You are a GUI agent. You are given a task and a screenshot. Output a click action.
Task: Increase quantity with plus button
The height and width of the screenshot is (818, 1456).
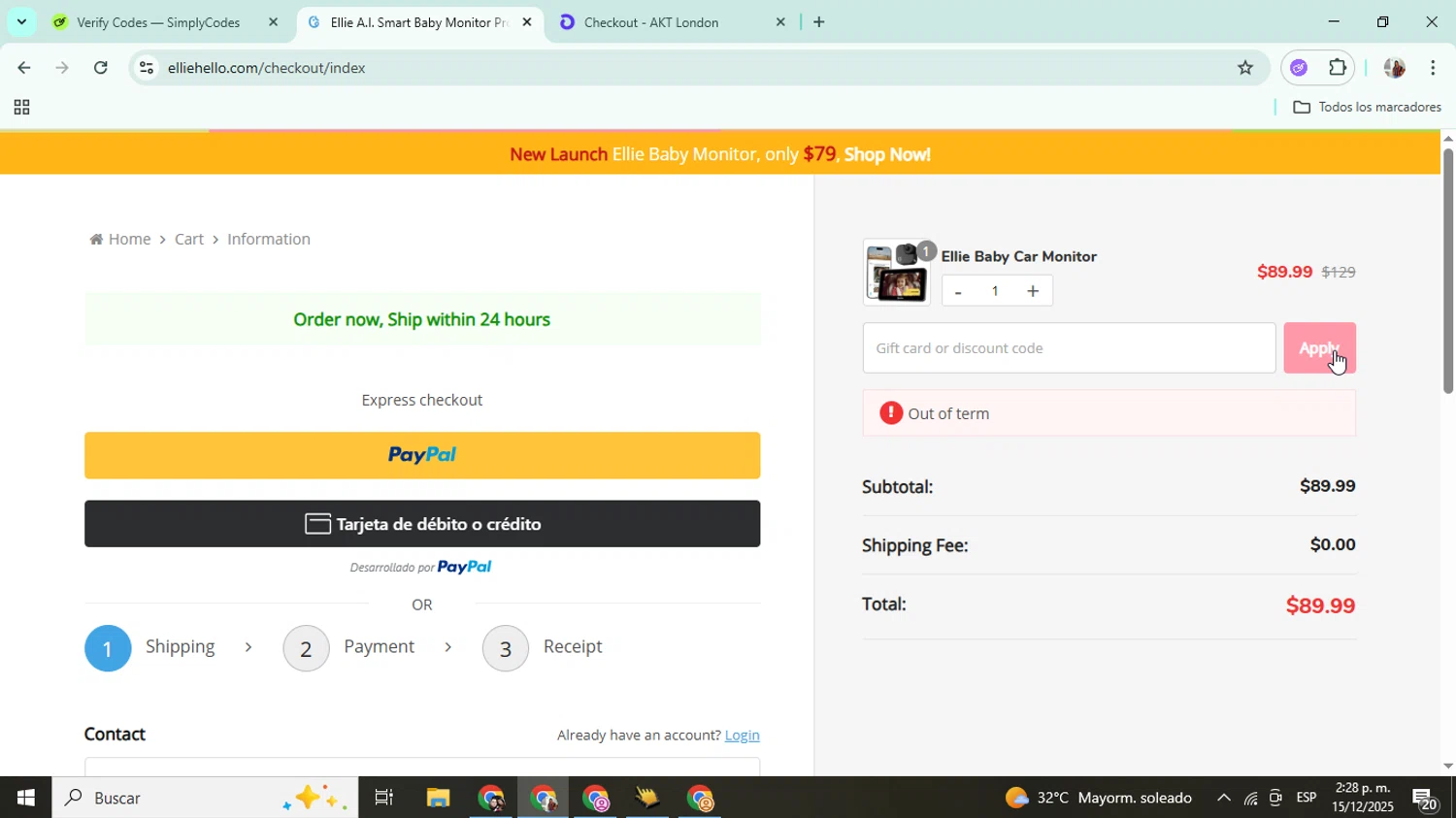point(1033,291)
